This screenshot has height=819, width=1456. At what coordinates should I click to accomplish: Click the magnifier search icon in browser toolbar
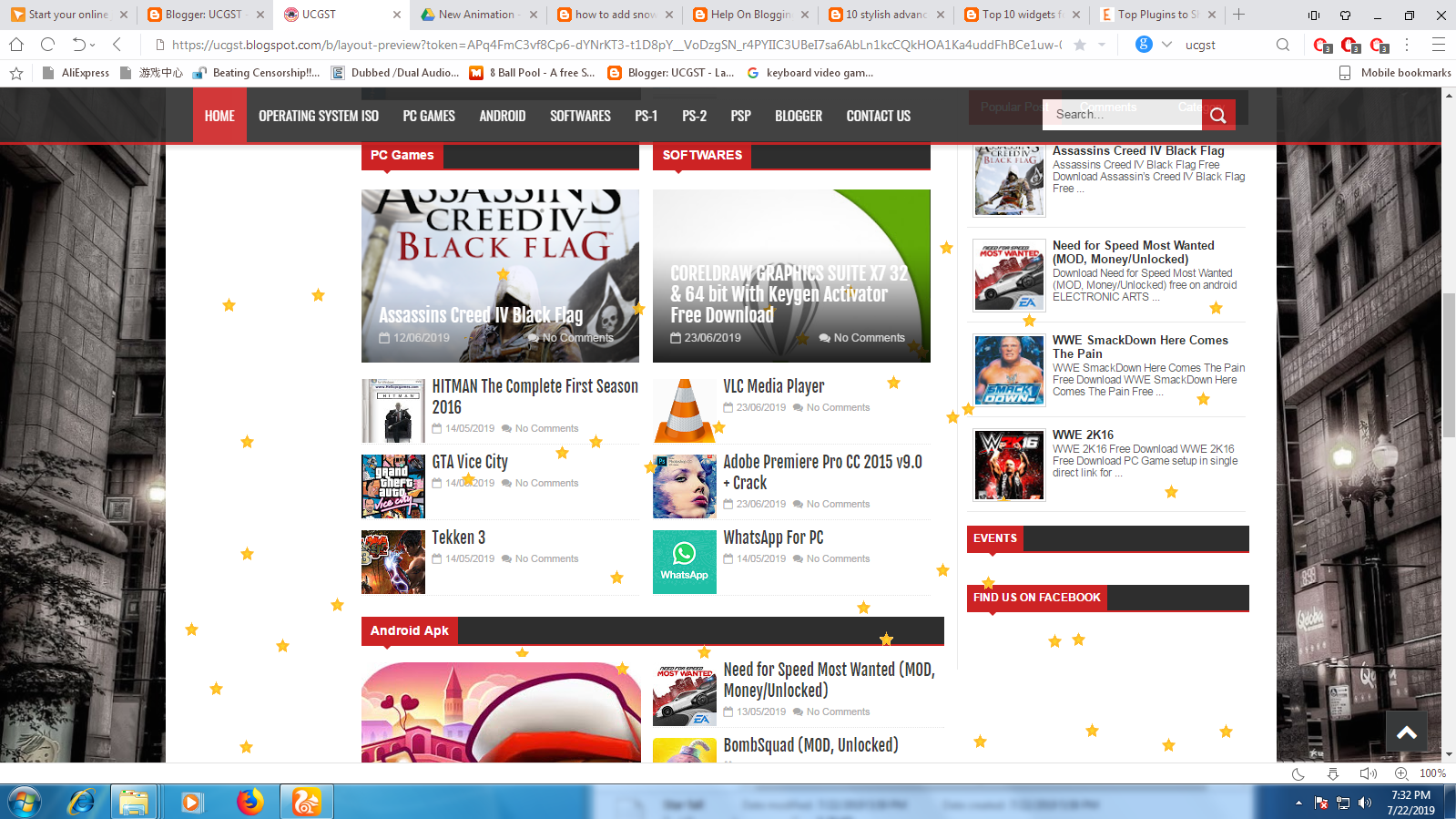[1283, 45]
